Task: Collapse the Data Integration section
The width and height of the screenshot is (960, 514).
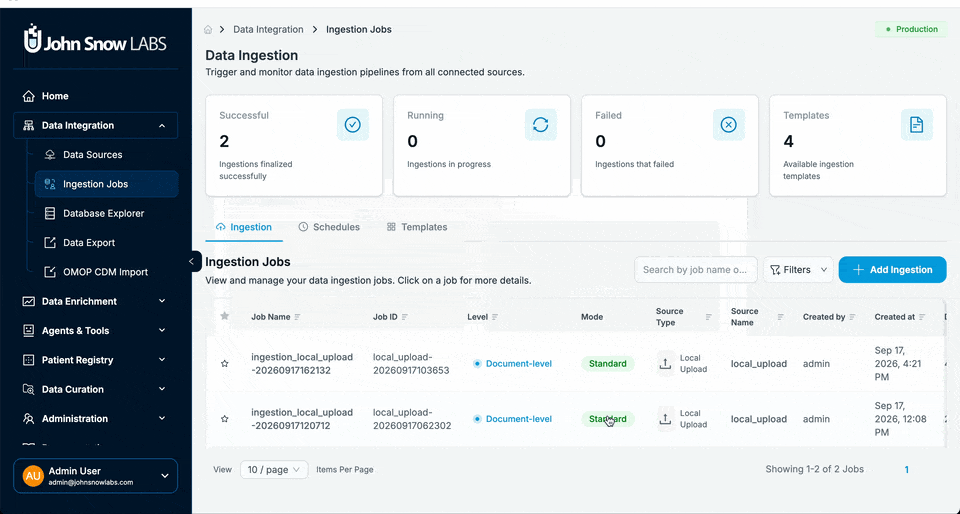Action: click(96, 125)
